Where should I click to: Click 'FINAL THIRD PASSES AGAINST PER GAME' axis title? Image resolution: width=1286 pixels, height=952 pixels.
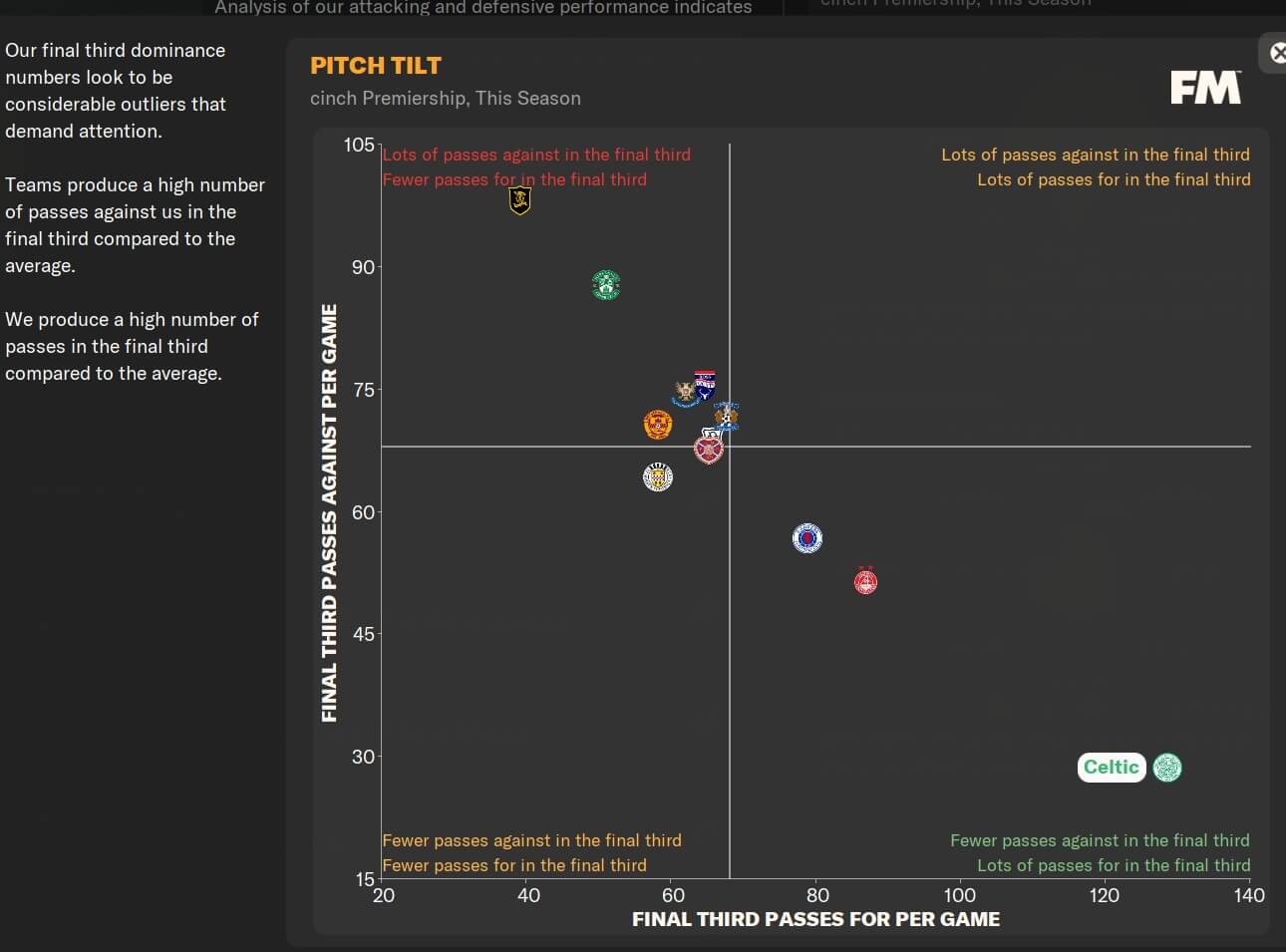[329, 512]
